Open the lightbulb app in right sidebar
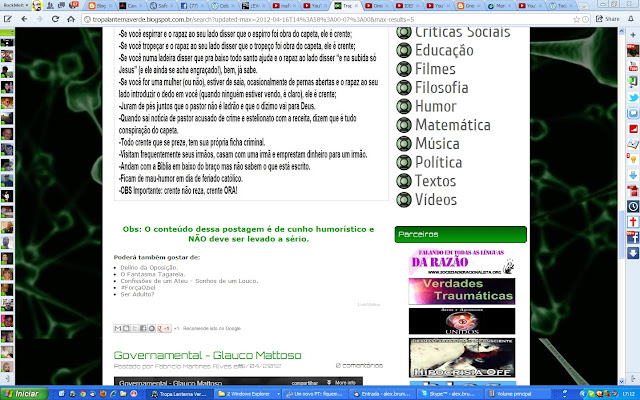Image resolution: width=640 pixels, height=400 pixels. [633, 159]
